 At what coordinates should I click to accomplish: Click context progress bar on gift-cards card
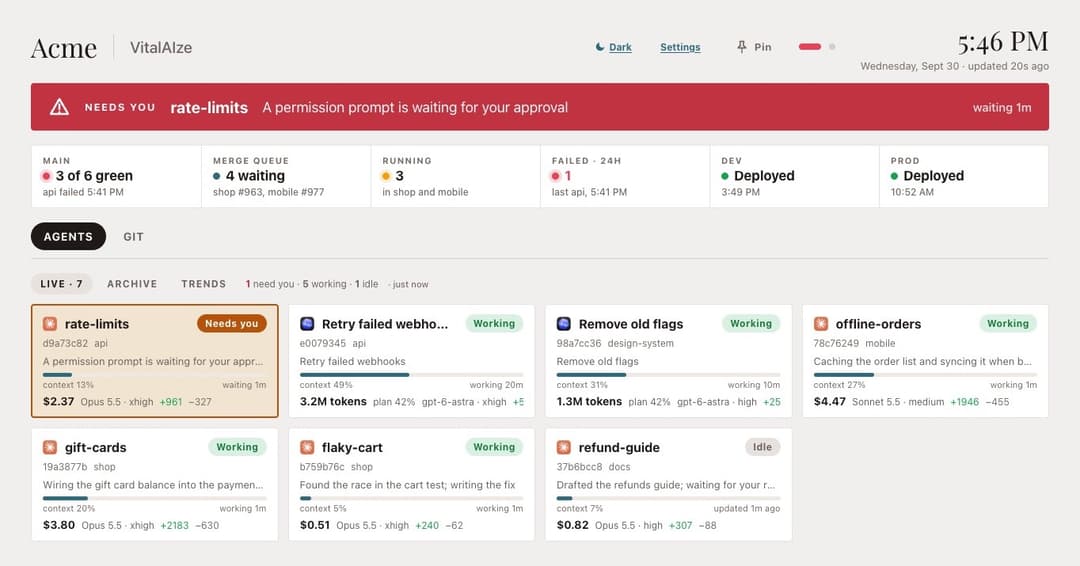[x=154, y=498]
